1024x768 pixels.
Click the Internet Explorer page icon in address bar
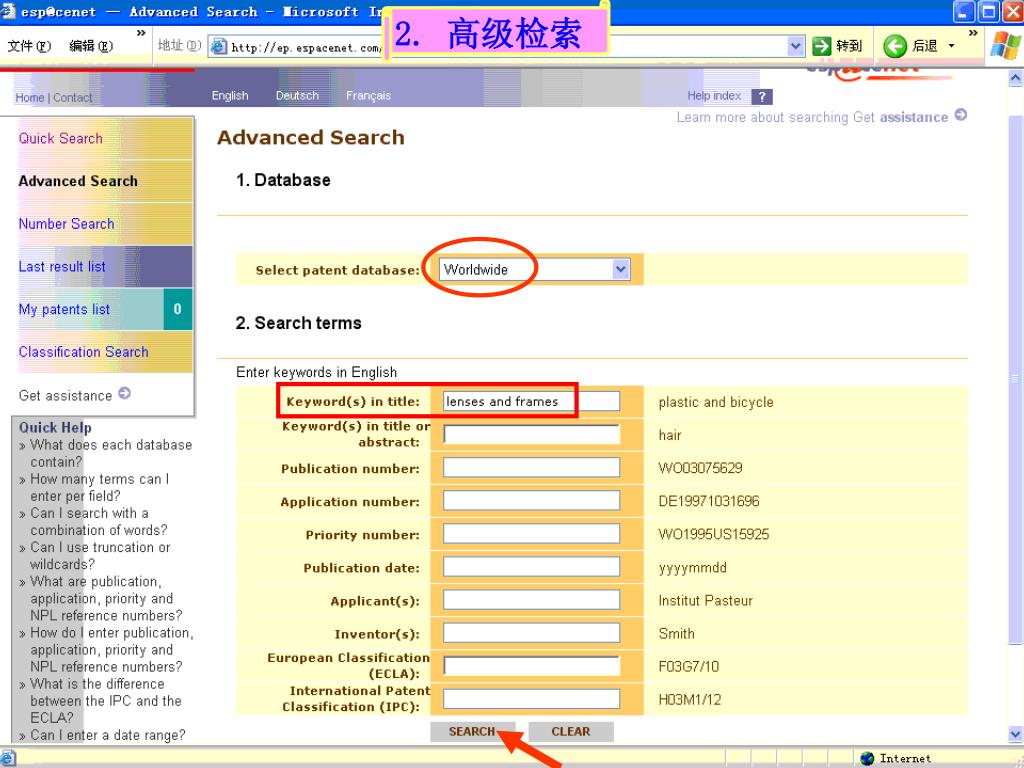219,46
